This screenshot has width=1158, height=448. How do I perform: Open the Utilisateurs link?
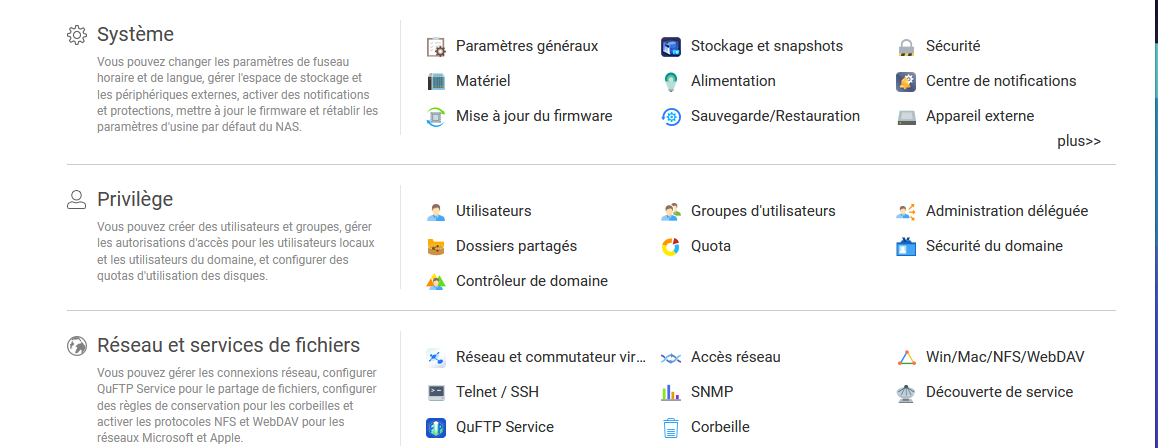pos(493,211)
